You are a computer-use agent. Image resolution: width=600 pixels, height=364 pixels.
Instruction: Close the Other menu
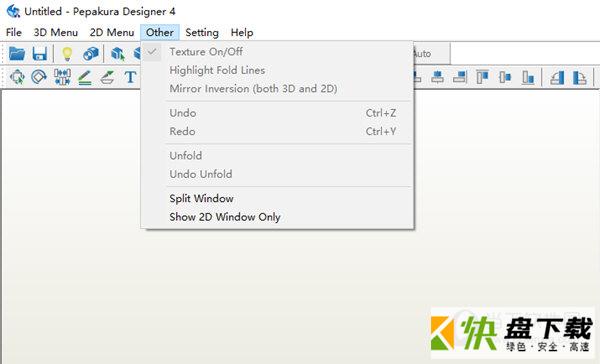click(160, 33)
